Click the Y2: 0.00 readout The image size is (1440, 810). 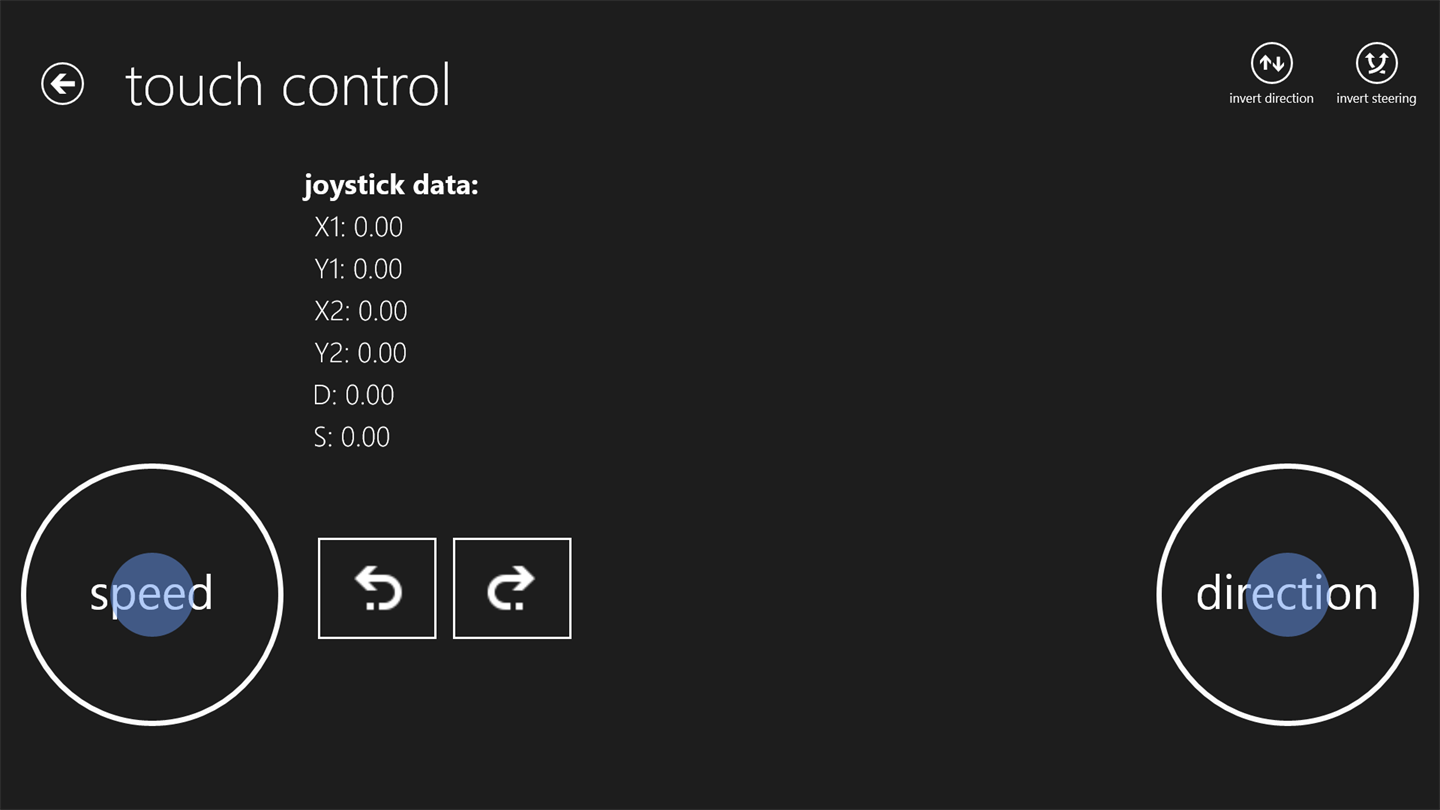click(x=360, y=353)
